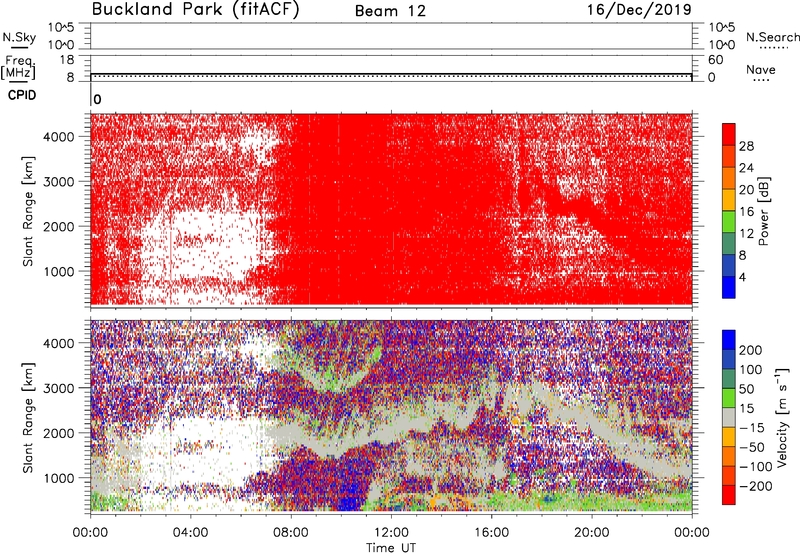Select the '-50' velocity colorbar label
Viewport: 800px width, 554px height.
pos(751,447)
